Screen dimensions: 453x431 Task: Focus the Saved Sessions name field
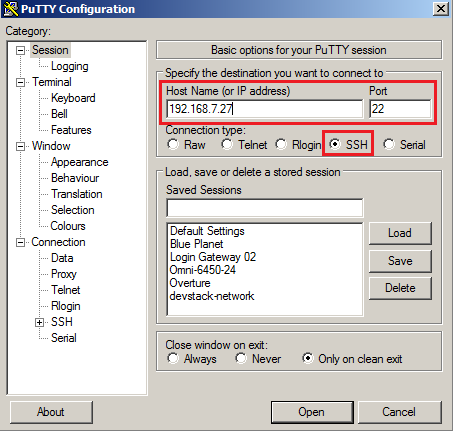pos(265,208)
